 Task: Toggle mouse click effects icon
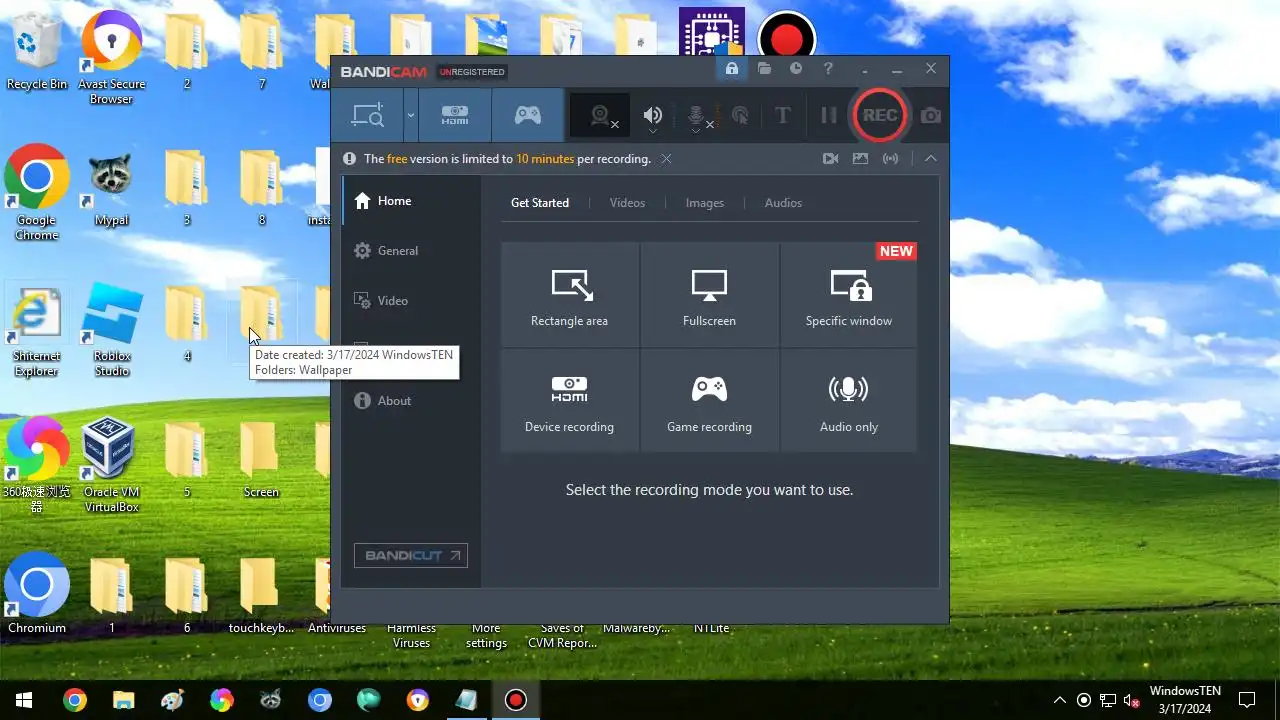click(x=740, y=115)
